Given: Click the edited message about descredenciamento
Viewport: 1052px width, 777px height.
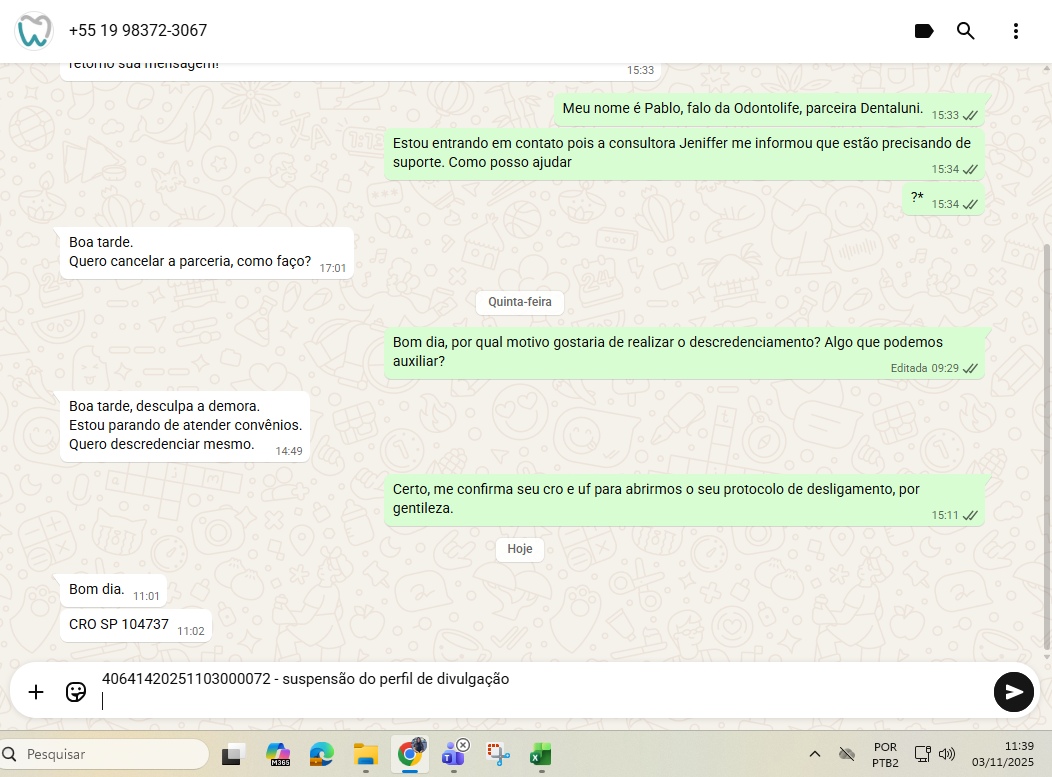Looking at the screenshot, I should coord(684,353).
